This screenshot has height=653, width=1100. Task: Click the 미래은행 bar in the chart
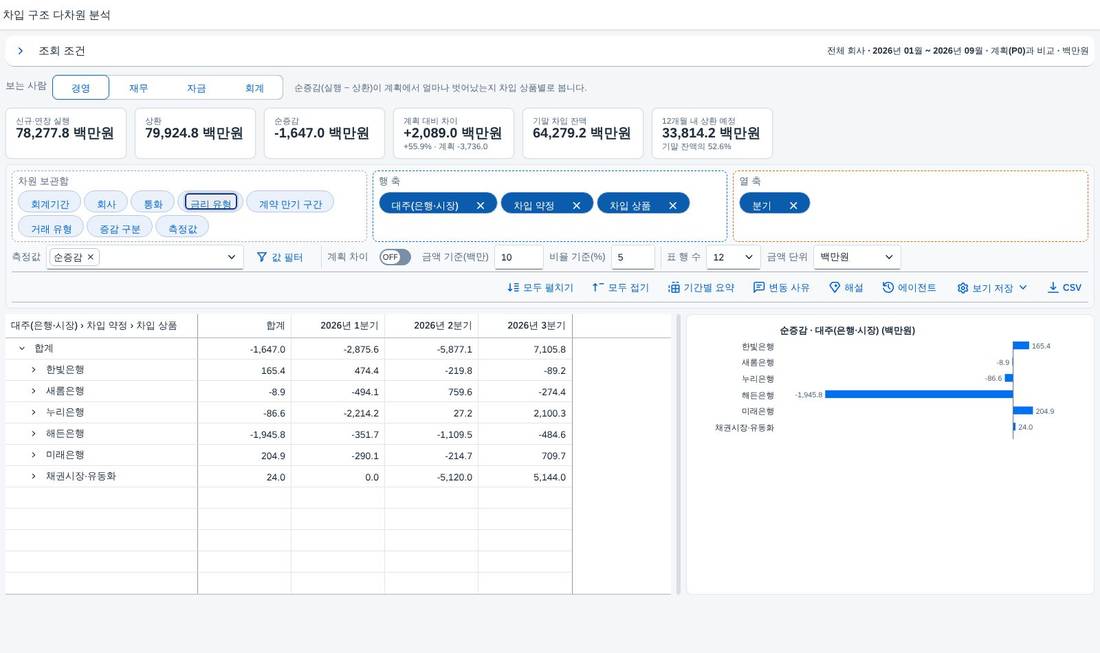click(x=1023, y=410)
